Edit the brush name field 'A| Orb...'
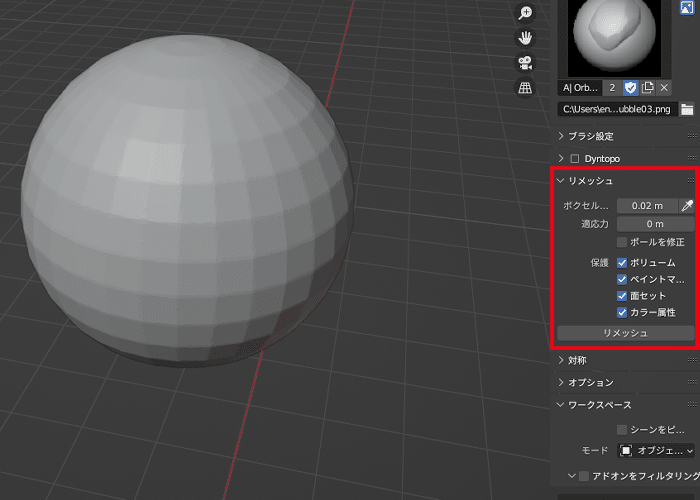The image size is (700, 500). pos(580,88)
